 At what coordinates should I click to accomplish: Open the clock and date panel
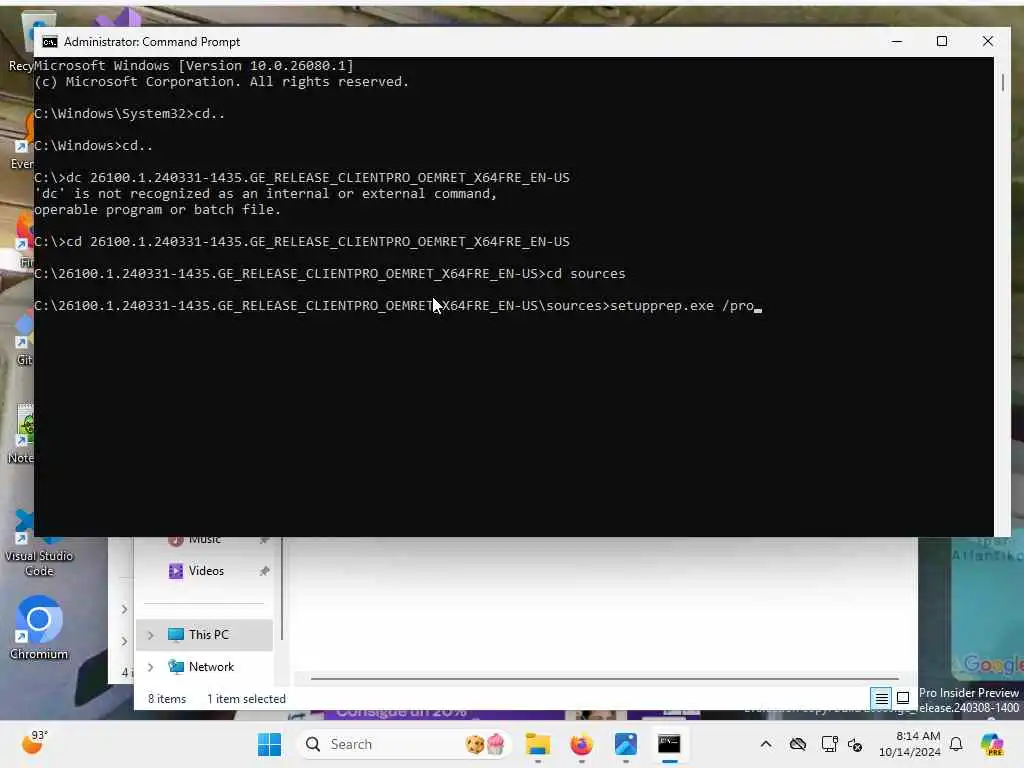point(910,744)
